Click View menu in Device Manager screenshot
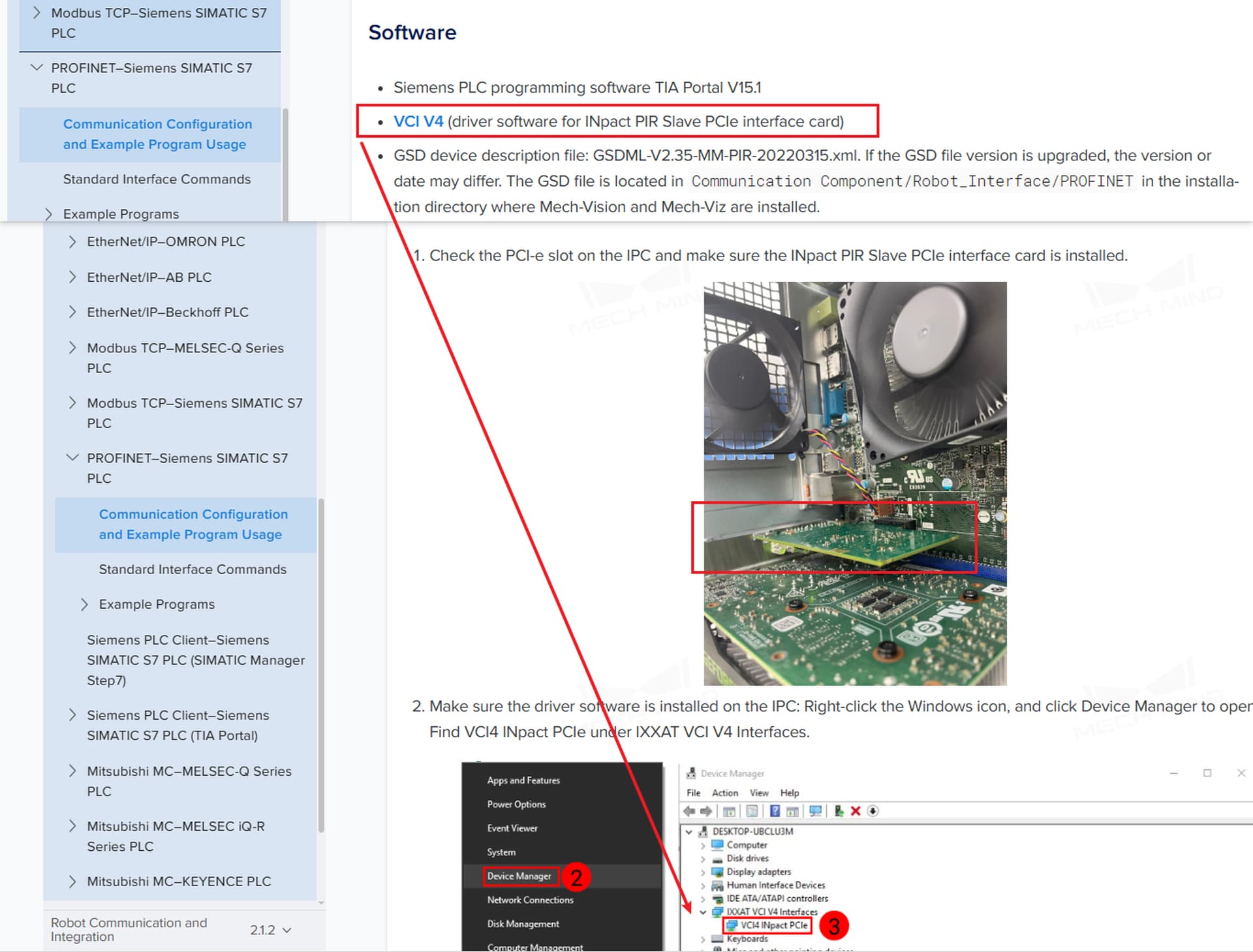This screenshot has width=1253, height=952. point(759,793)
